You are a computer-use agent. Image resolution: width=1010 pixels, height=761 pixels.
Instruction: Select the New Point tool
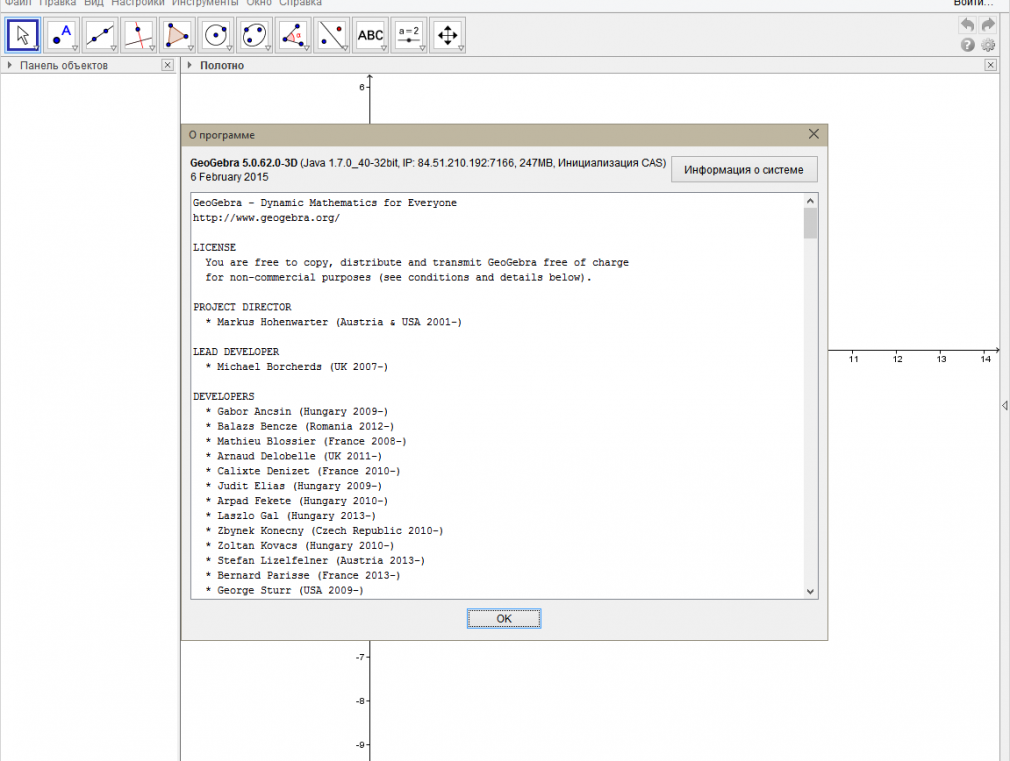(x=61, y=35)
